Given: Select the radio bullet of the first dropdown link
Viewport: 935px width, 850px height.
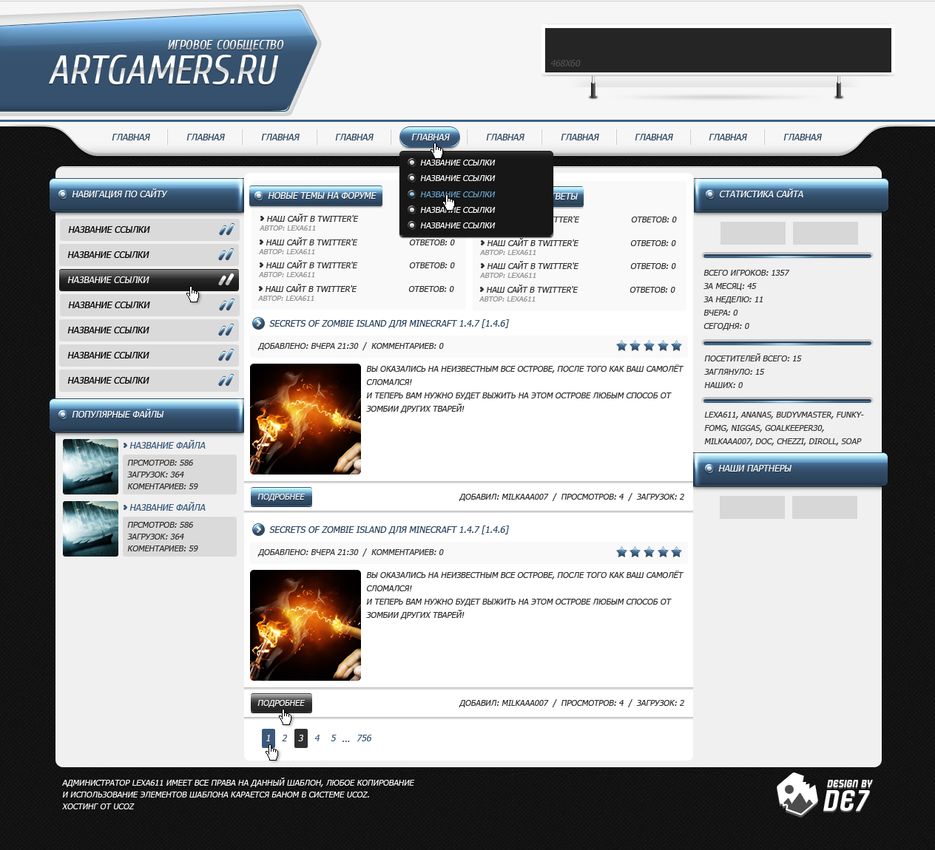Looking at the screenshot, I should (x=412, y=162).
